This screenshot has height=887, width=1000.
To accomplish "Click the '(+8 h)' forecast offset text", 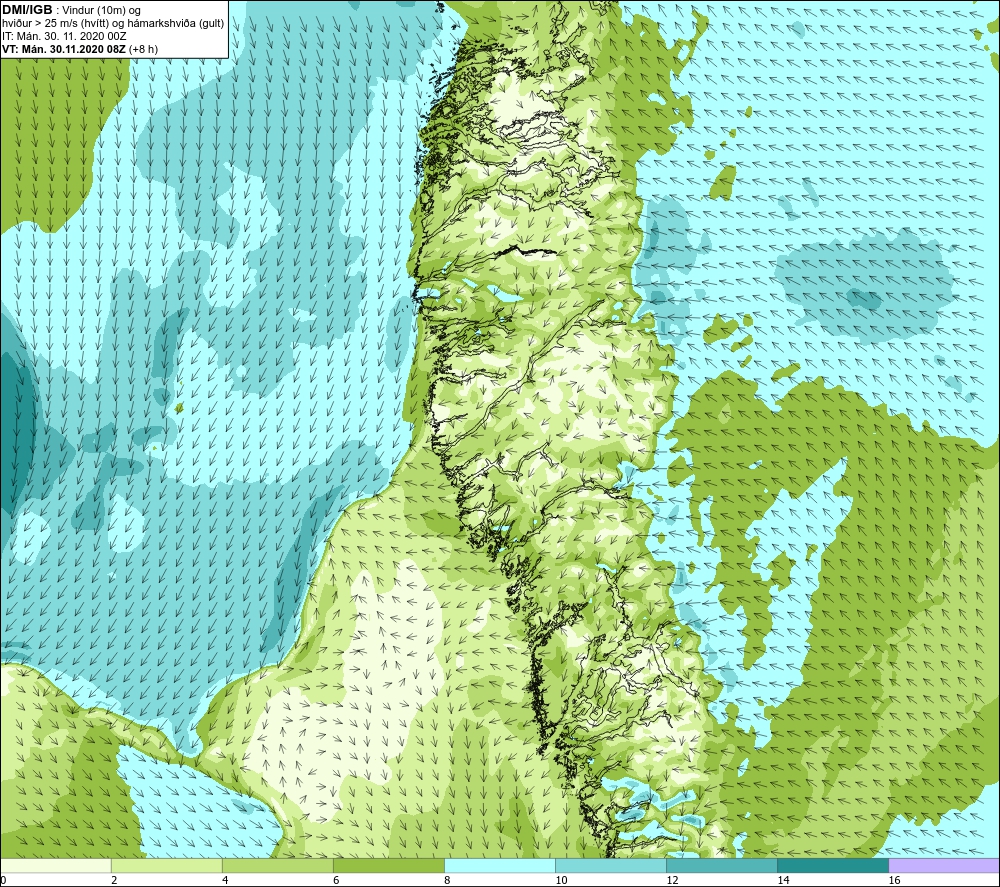I will (143, 49).
